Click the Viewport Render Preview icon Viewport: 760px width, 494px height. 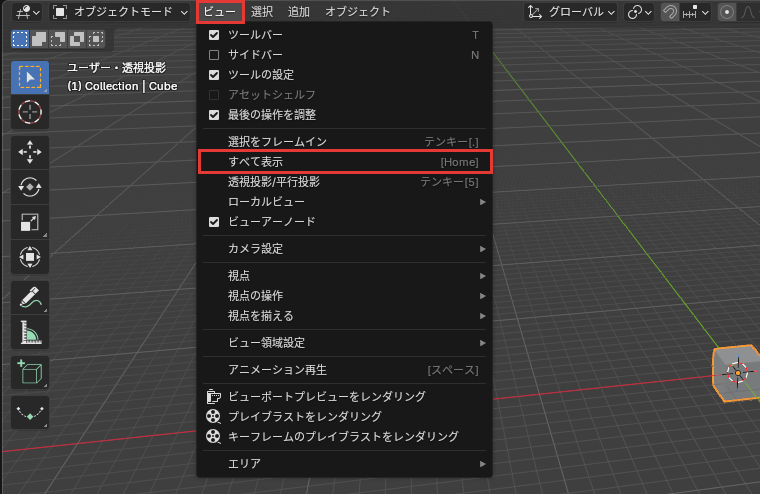(213, 397)
